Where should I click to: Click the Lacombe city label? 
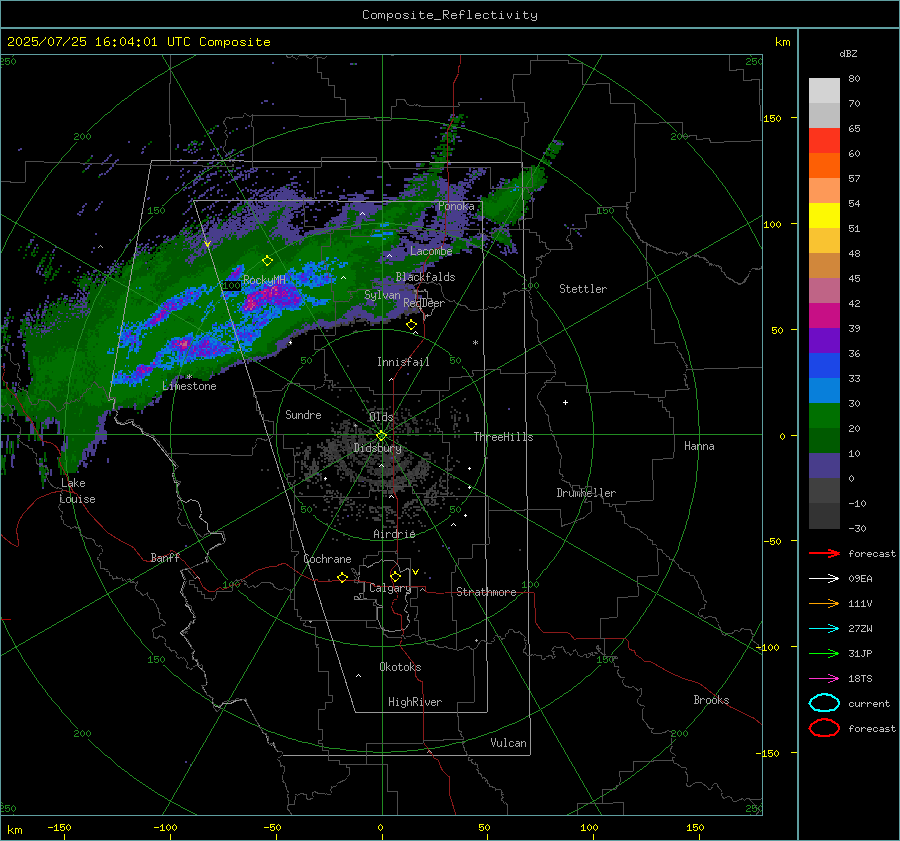point(431,251)
